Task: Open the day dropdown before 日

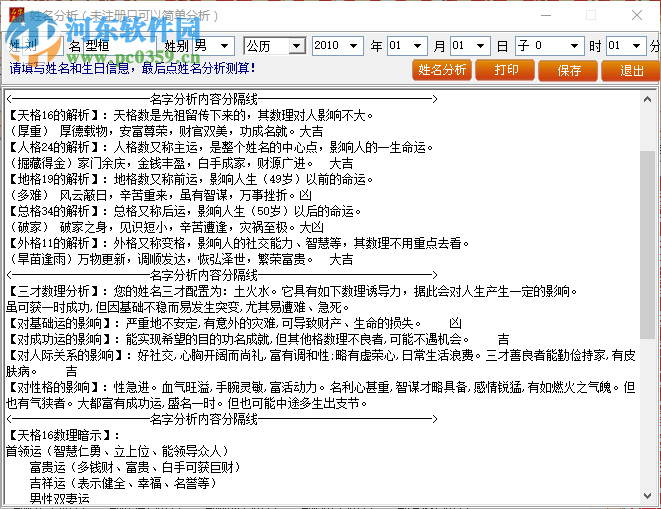Action: pyautogui.click(x=480, y=46)
